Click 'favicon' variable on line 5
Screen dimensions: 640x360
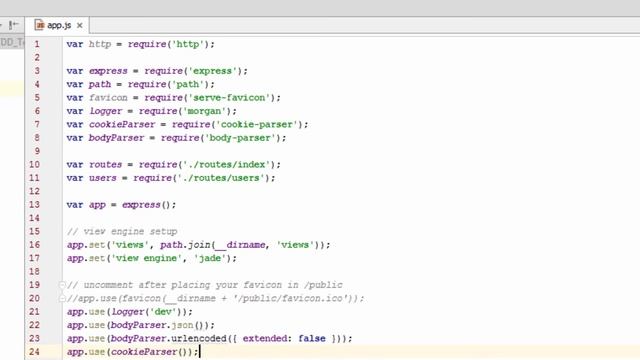click(108, 98)
